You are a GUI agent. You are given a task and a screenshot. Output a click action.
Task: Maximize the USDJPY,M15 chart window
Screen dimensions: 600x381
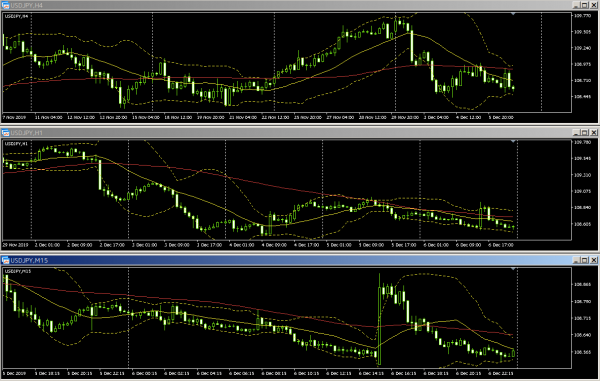click(585, 260)
